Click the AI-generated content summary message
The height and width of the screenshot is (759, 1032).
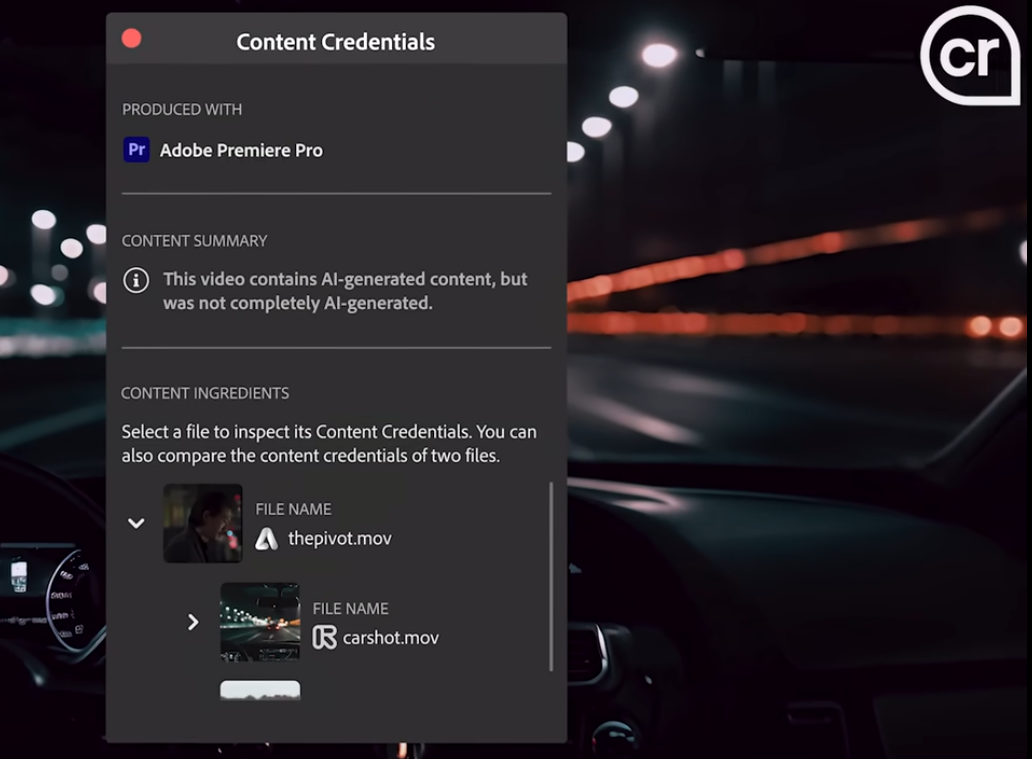(345, 291)
